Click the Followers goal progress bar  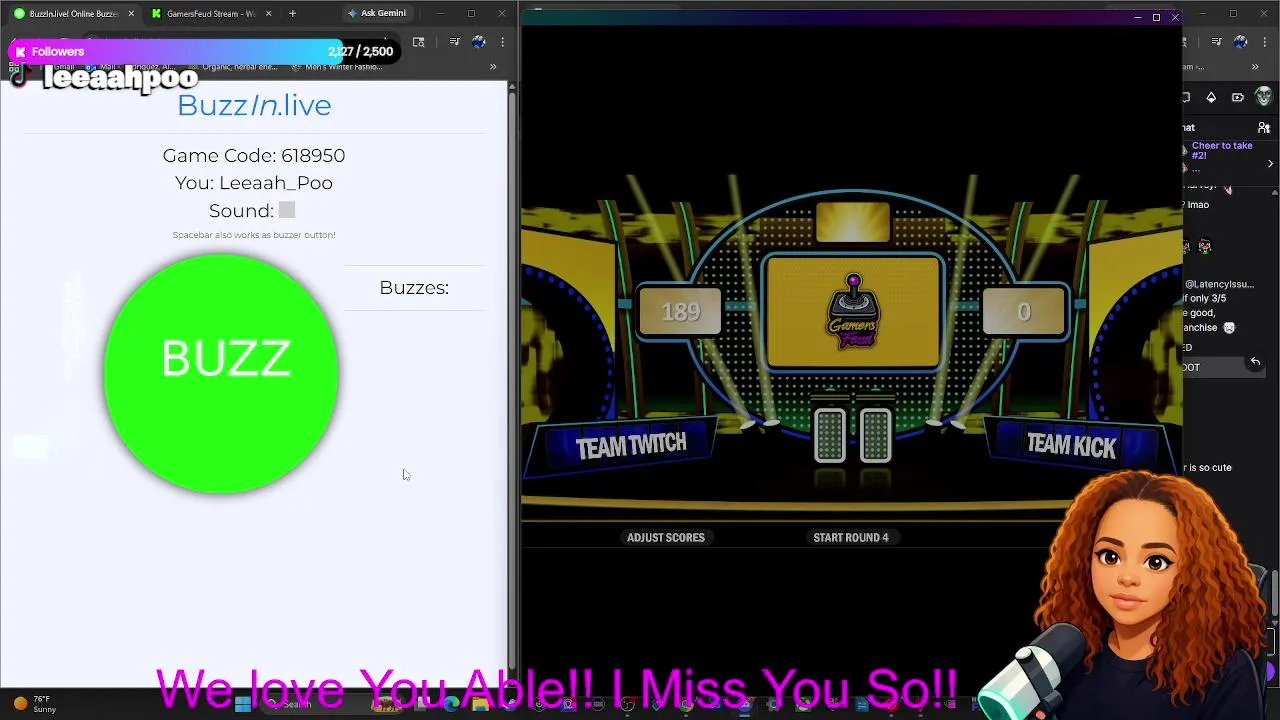(x=205, y=51)
